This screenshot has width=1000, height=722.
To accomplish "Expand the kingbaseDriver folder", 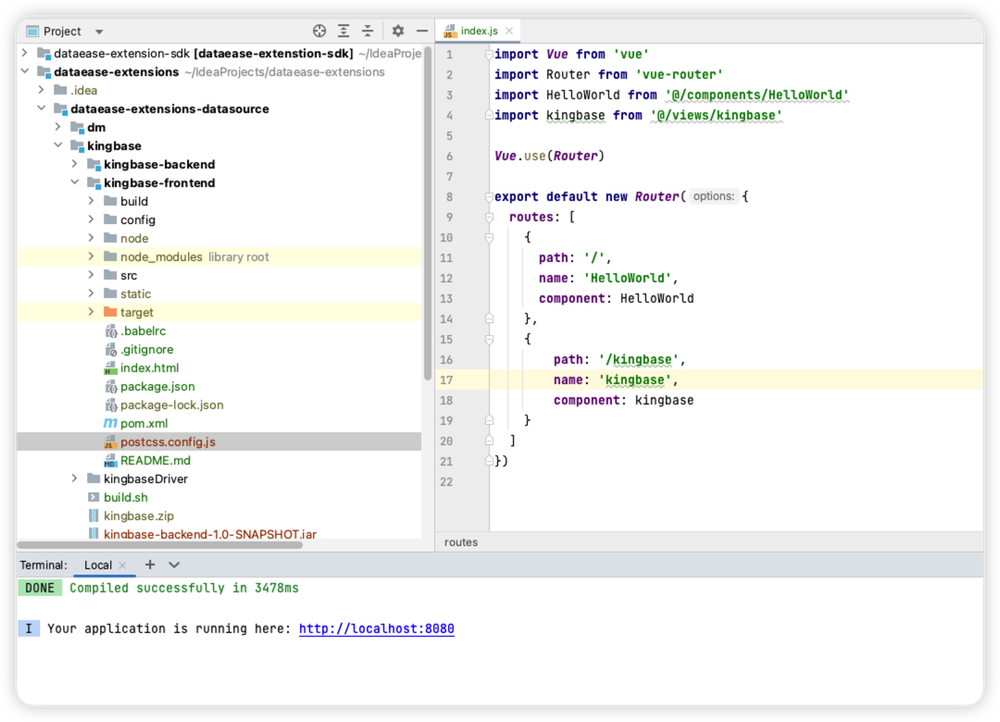I will pos(74,478).
